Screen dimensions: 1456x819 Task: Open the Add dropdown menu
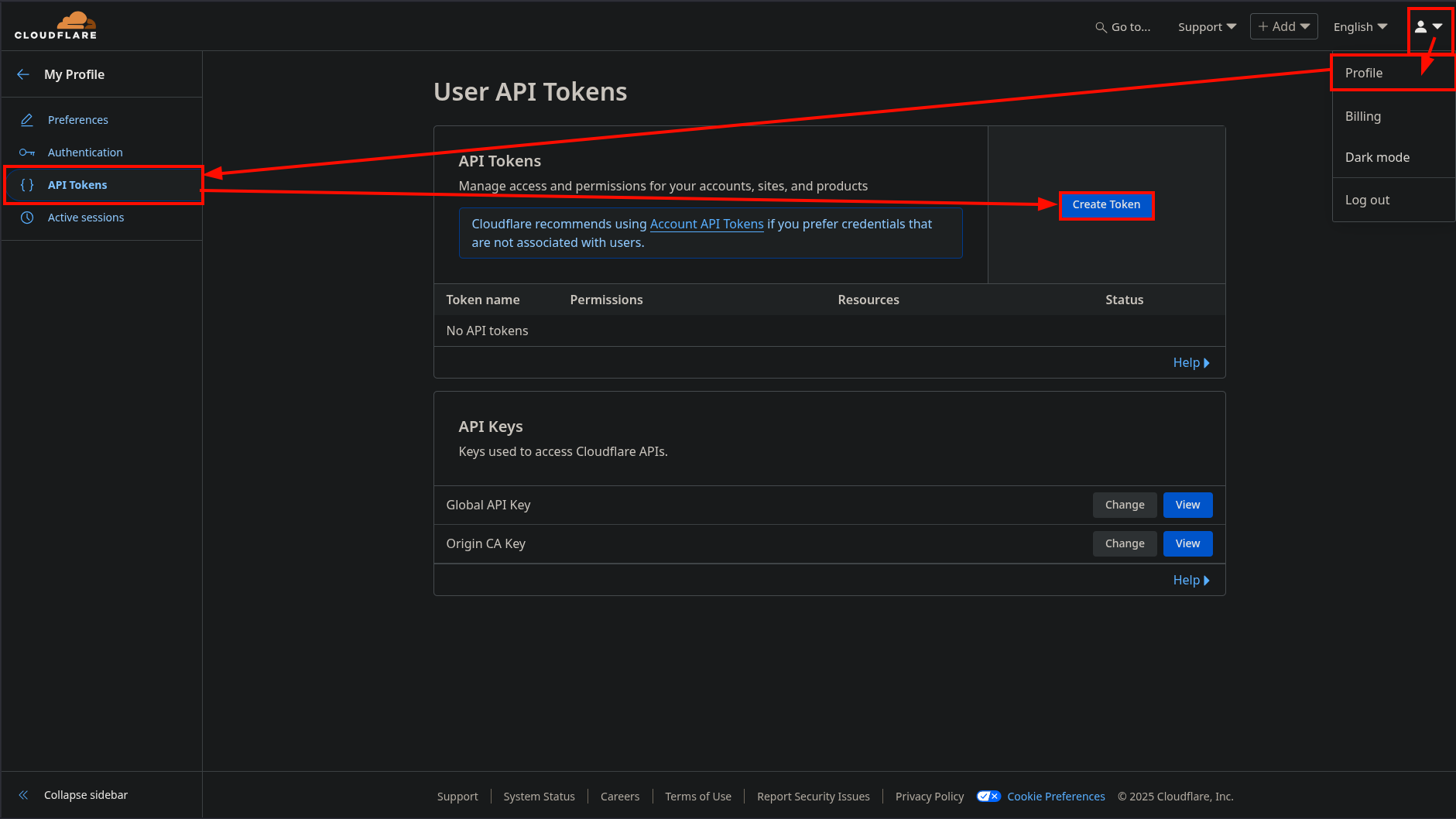(1283, 26)
